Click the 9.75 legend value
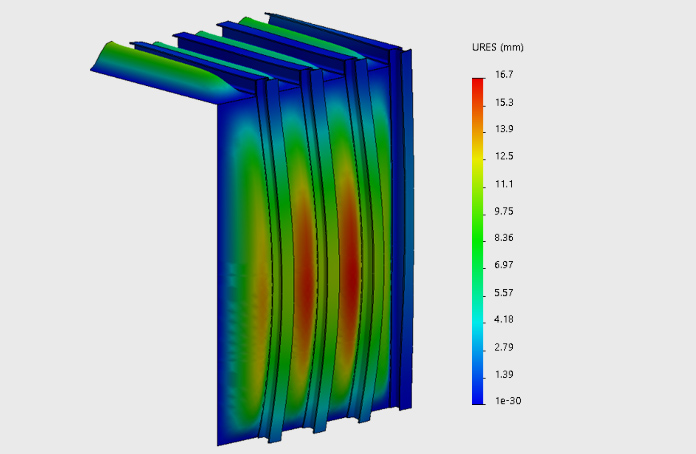The height and width of the screenshot is (454, 696). [504, 211]
